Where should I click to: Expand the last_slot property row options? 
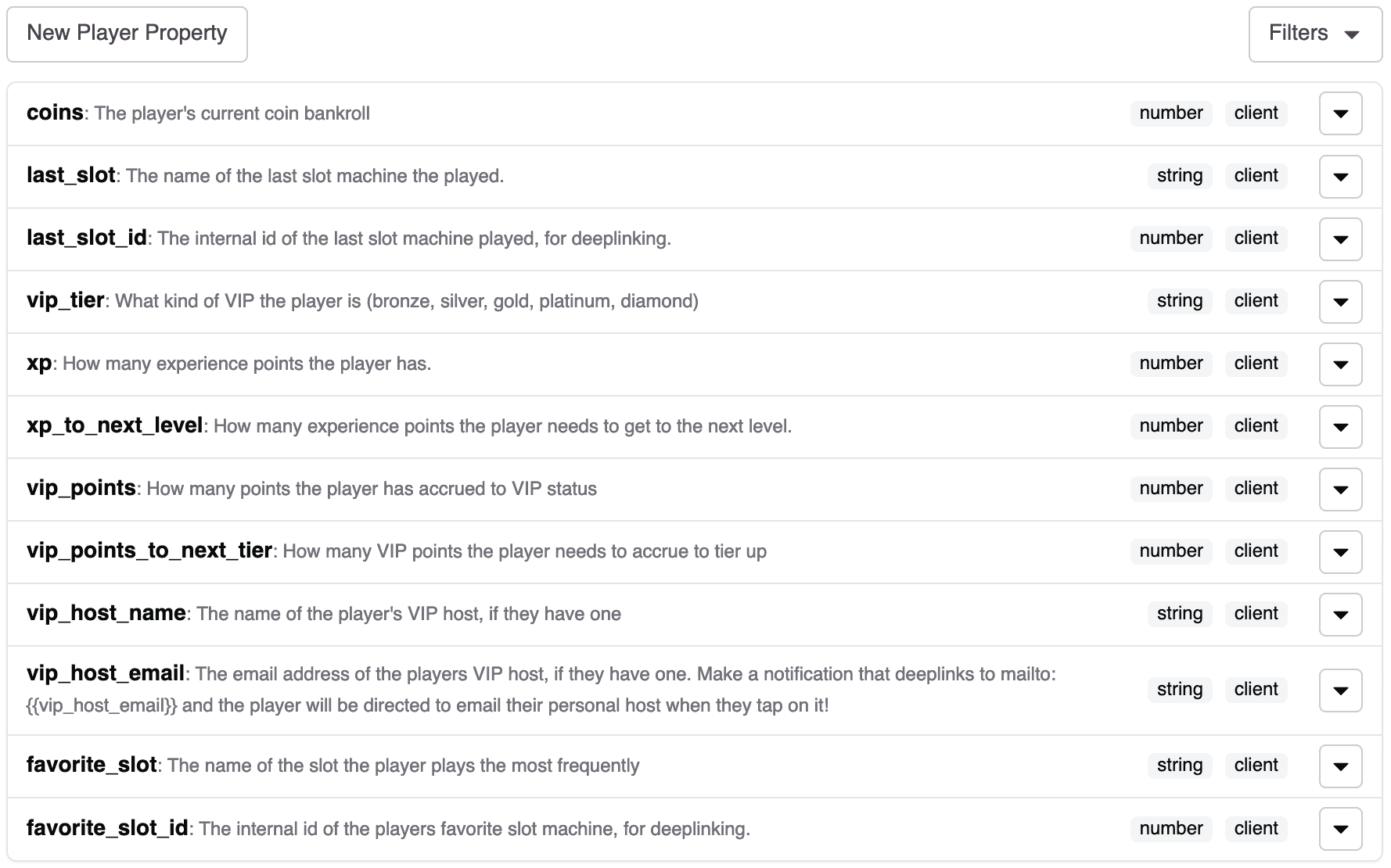tap(1340, 176)
